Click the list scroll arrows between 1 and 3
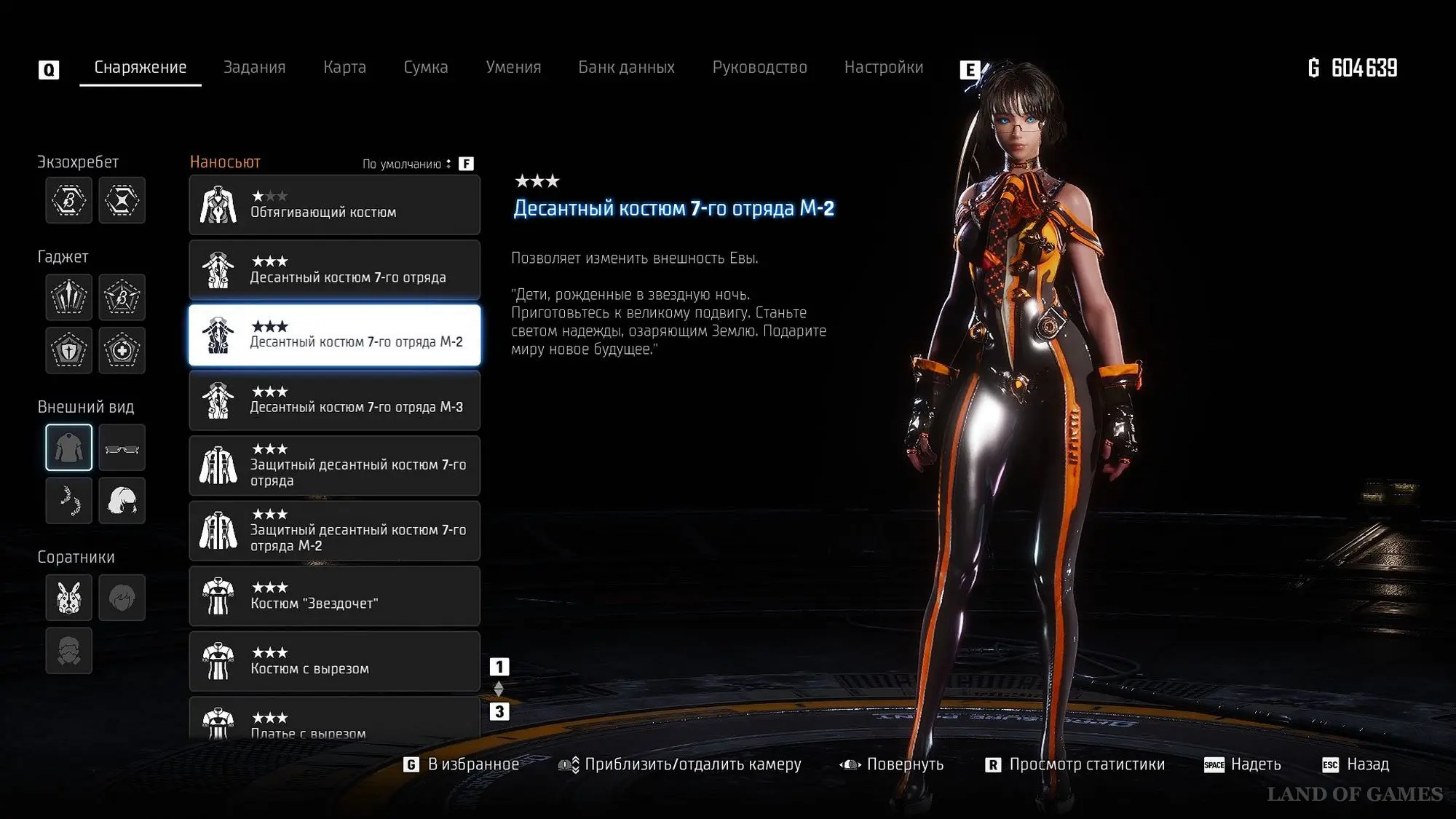1456x819 pixels. [499, 689]
